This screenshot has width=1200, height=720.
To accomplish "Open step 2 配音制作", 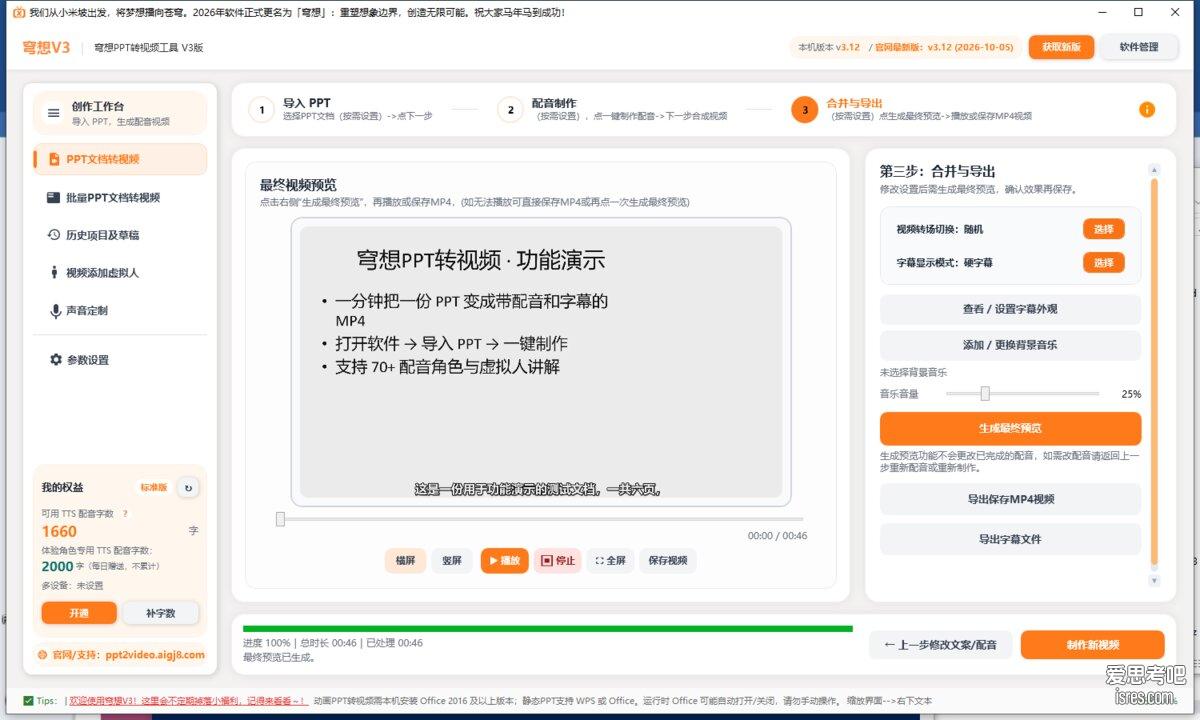I will pyautogui.click(x=612, y=109).
